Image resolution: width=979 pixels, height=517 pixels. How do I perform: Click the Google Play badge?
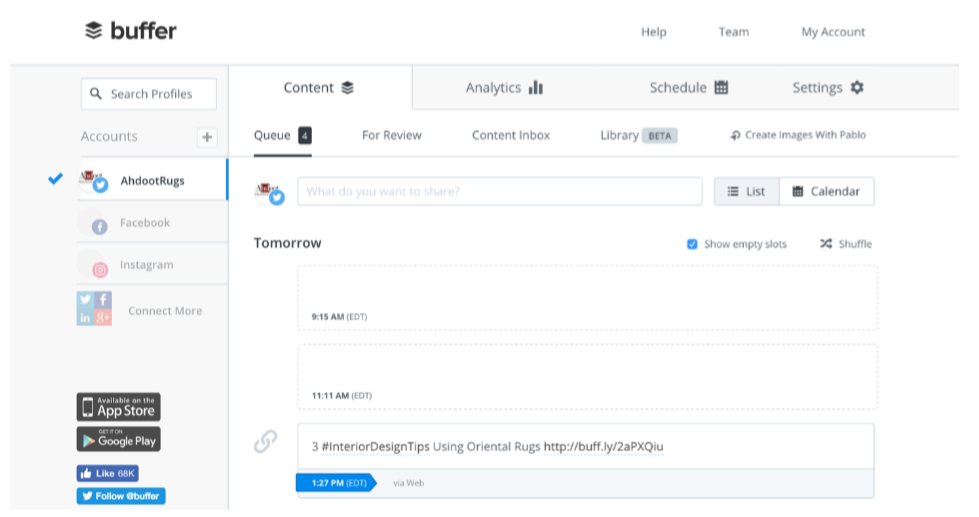click(119, 440)
